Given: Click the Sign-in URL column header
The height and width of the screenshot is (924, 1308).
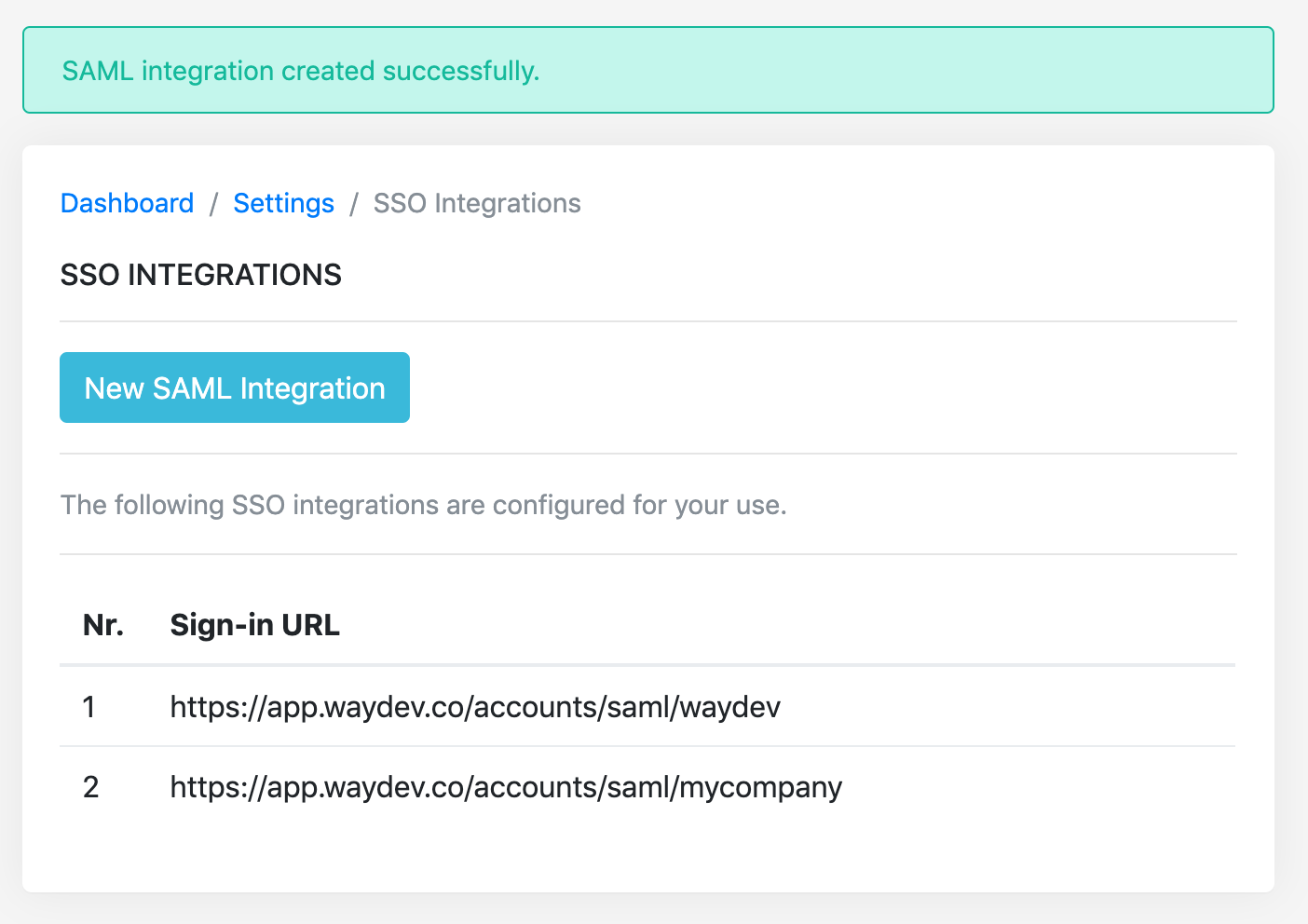Looking at the screenshot, I should click(x=254, y=625).
